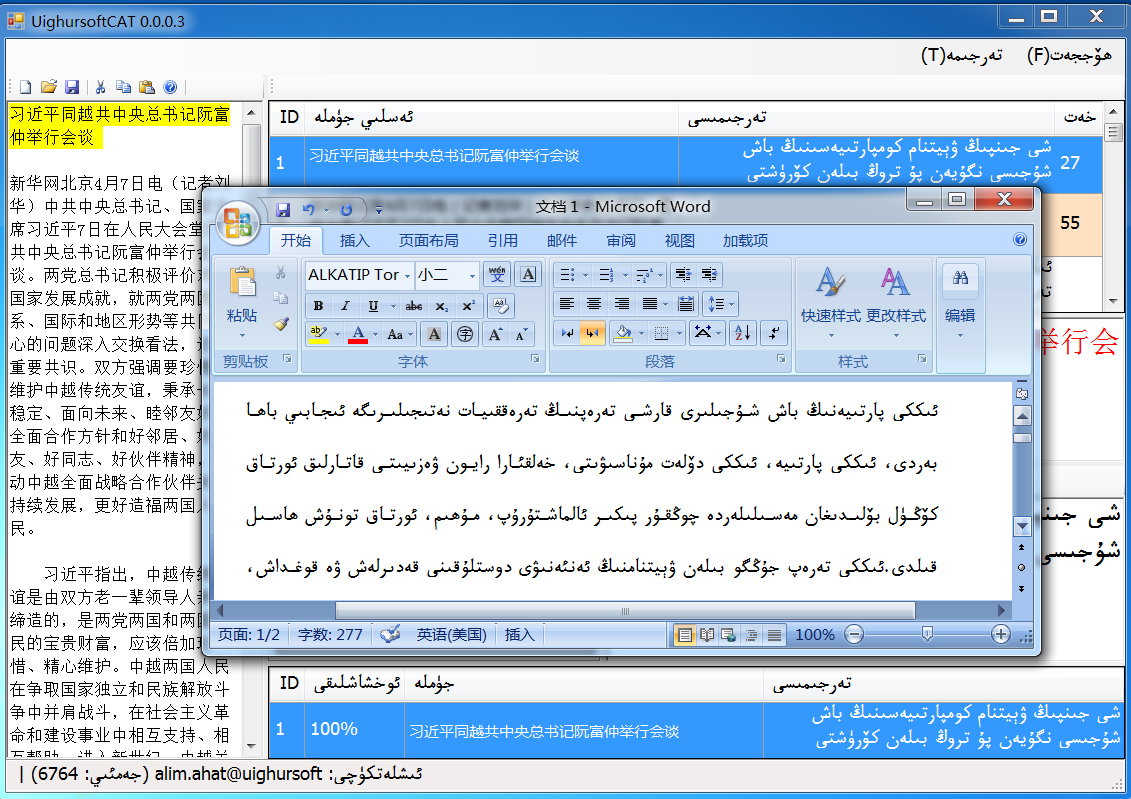Viewport: 1131px width, 799px height.
Task: Click the Subscript icon
Action: pyautogui.click(x=441, y=306)
